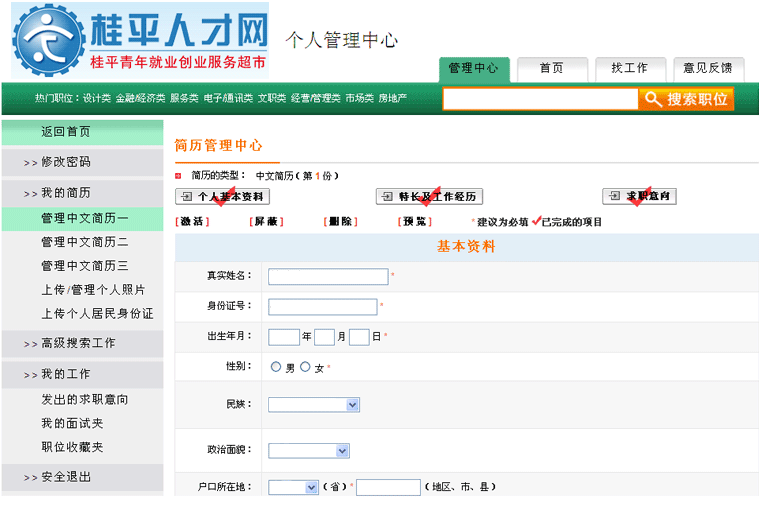This screenshot has width=759, height=505.
Task: Click the 桂平人才网 site logo
Action: (140, 41)
